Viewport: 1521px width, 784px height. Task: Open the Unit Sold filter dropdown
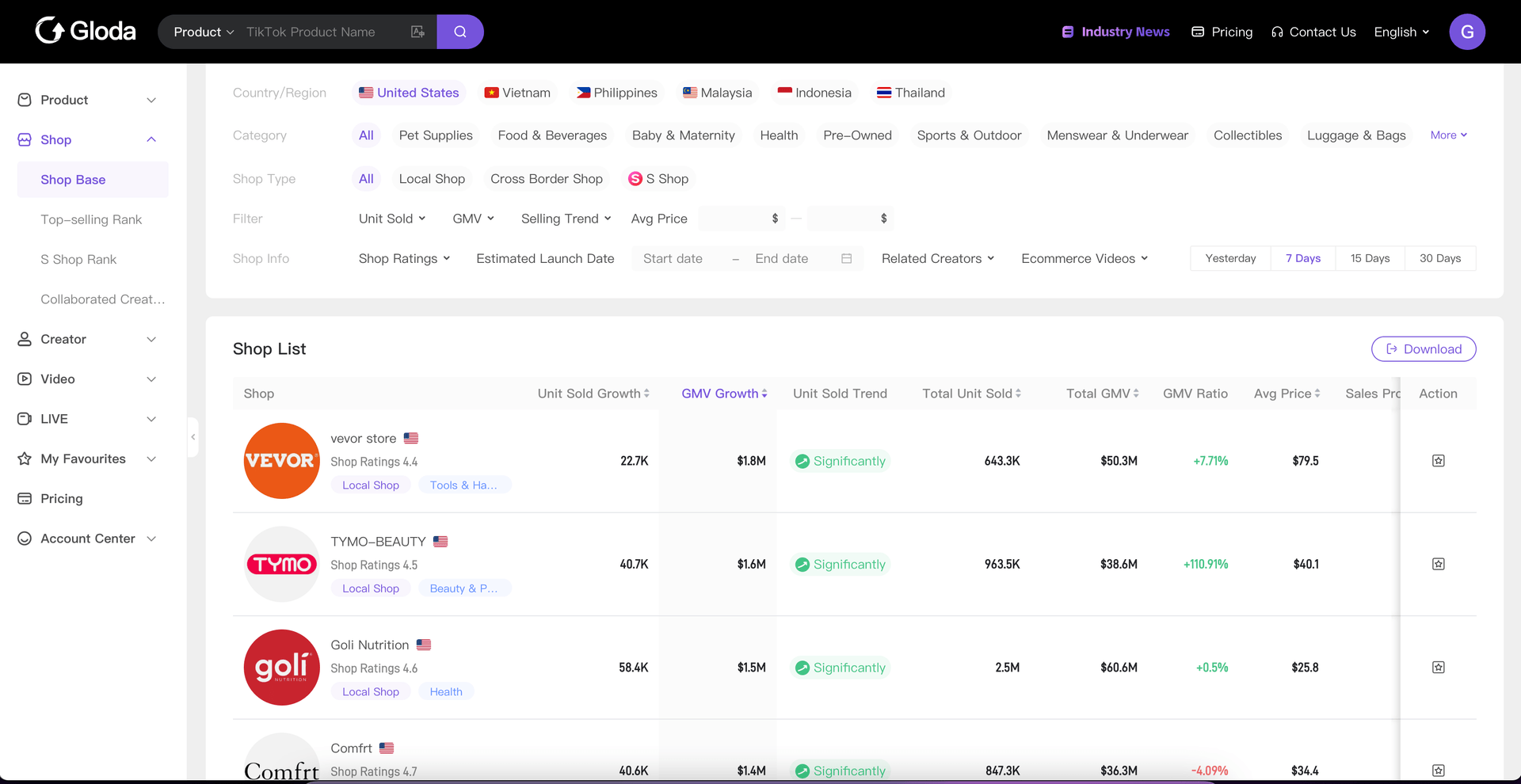pyautogui.click(x=391, y=219)
